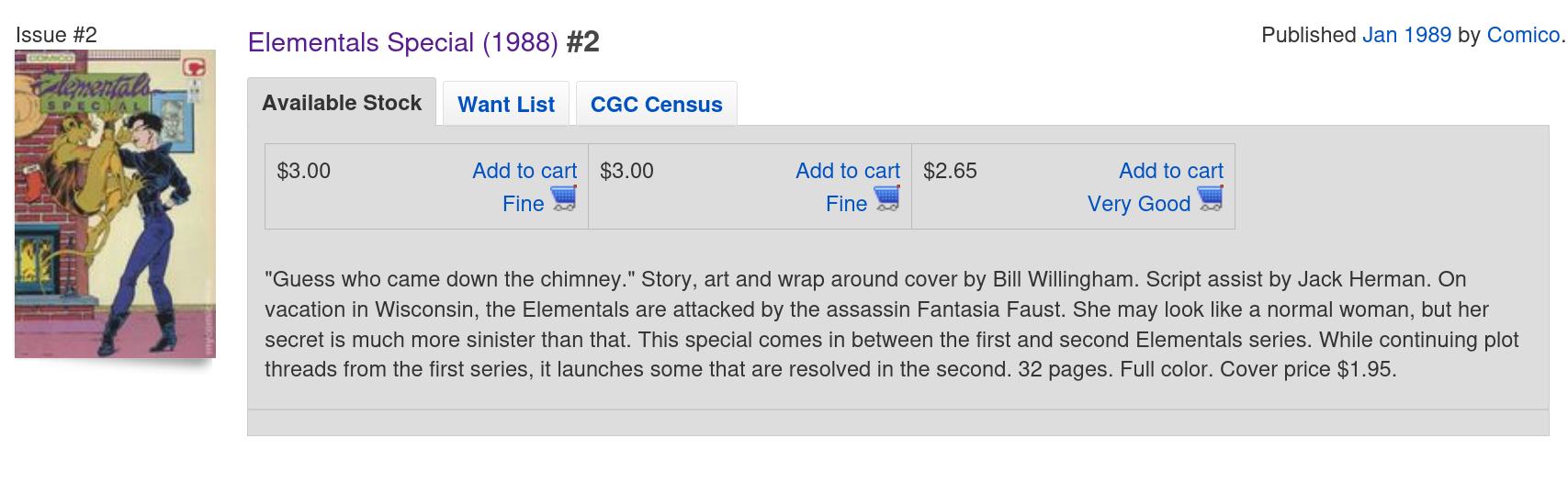1568x483 pixels.
Task: Click the bold #2 in the title heading
Action: [x=582, y=42]
